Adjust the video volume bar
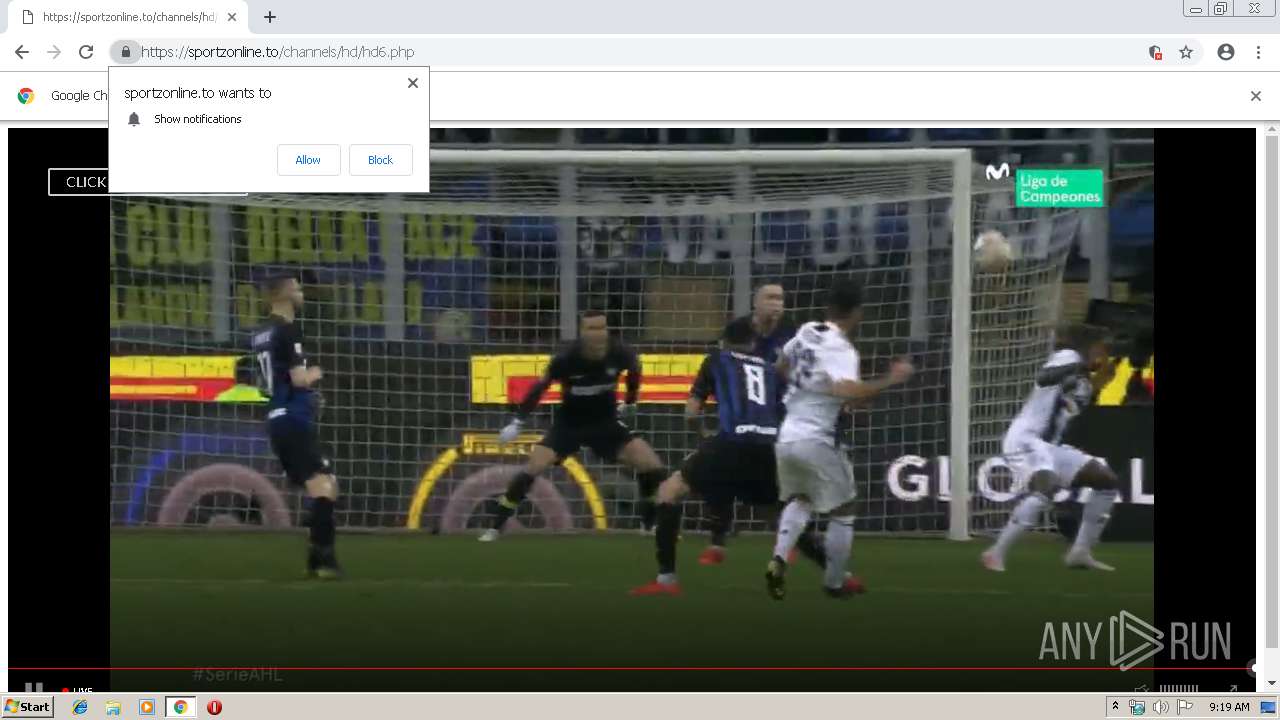 pos(1179,689)
